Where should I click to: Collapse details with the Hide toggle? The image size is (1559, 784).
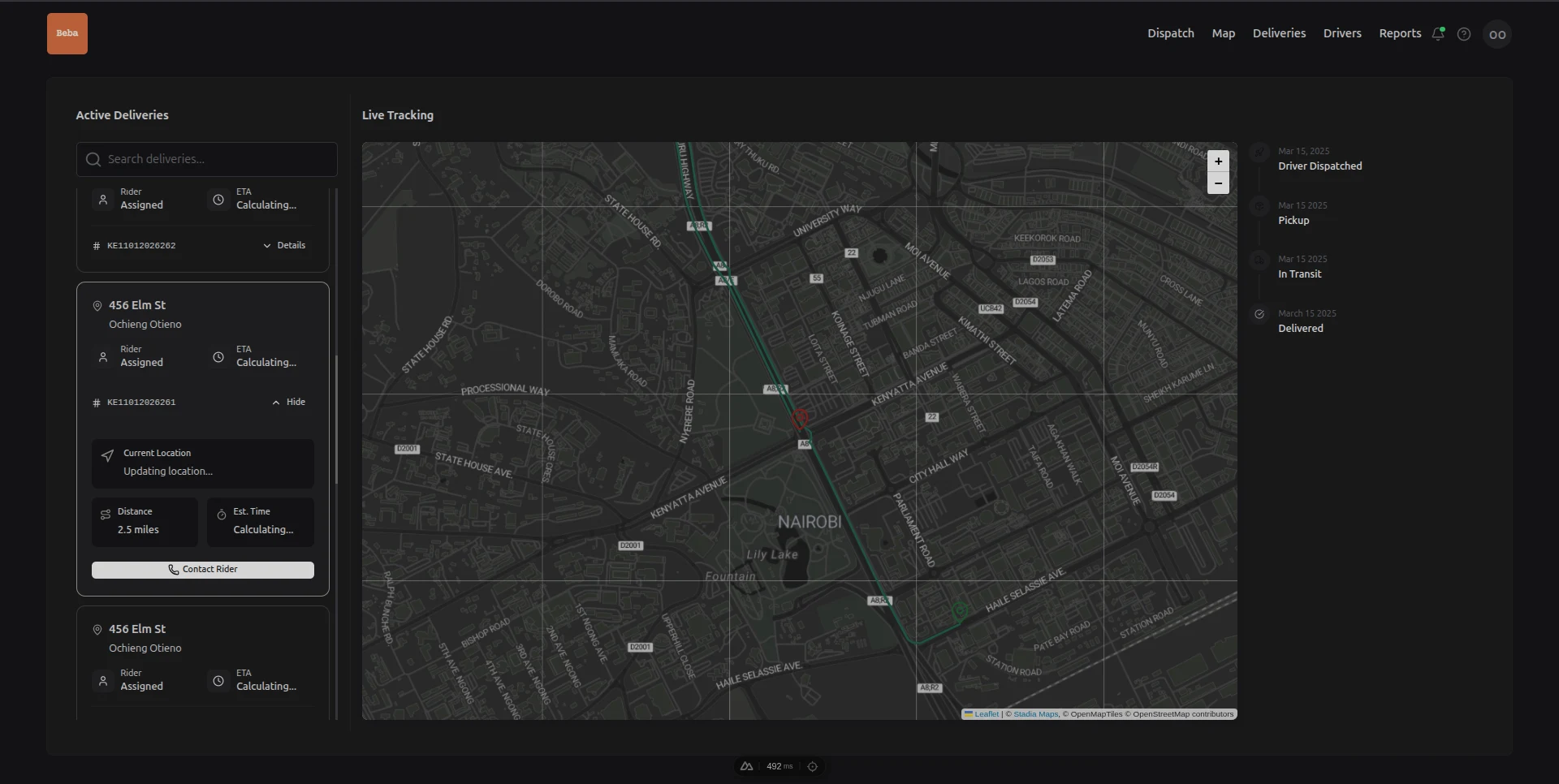(289, 403)
